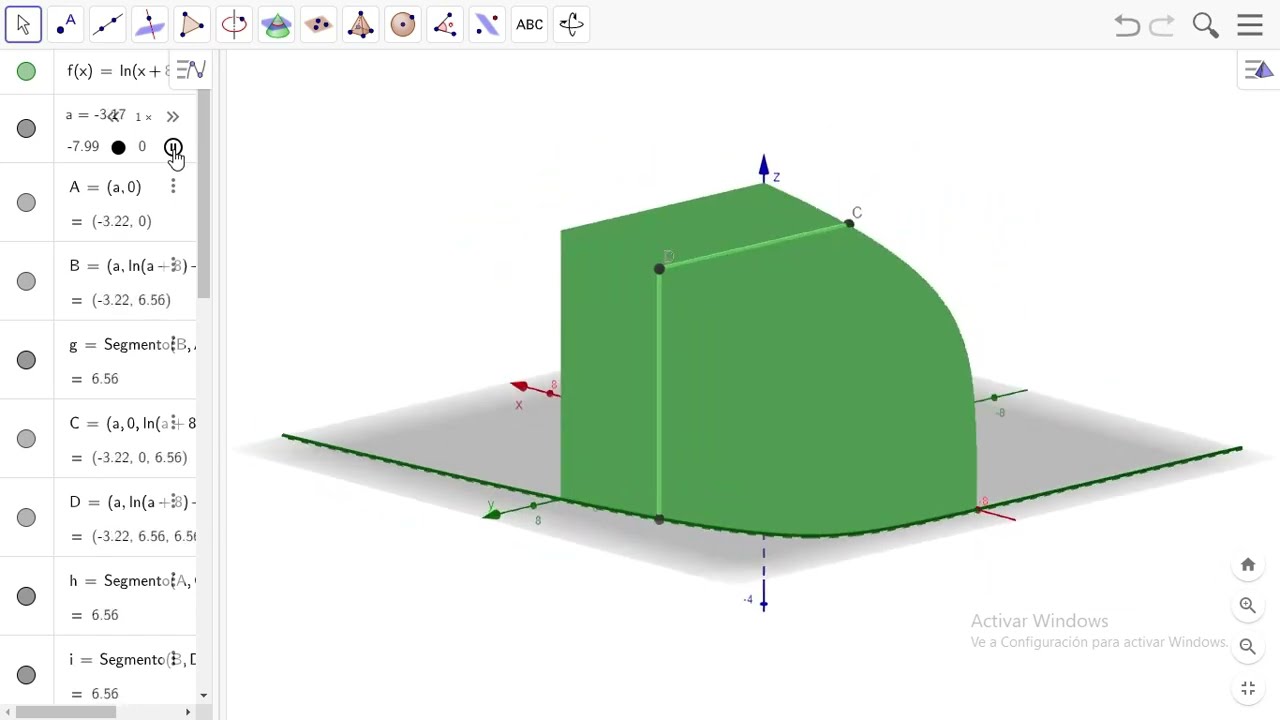Click the z-axis label in 3D view
Viewport: 1280px width, 720px height.
click(776, 177)
